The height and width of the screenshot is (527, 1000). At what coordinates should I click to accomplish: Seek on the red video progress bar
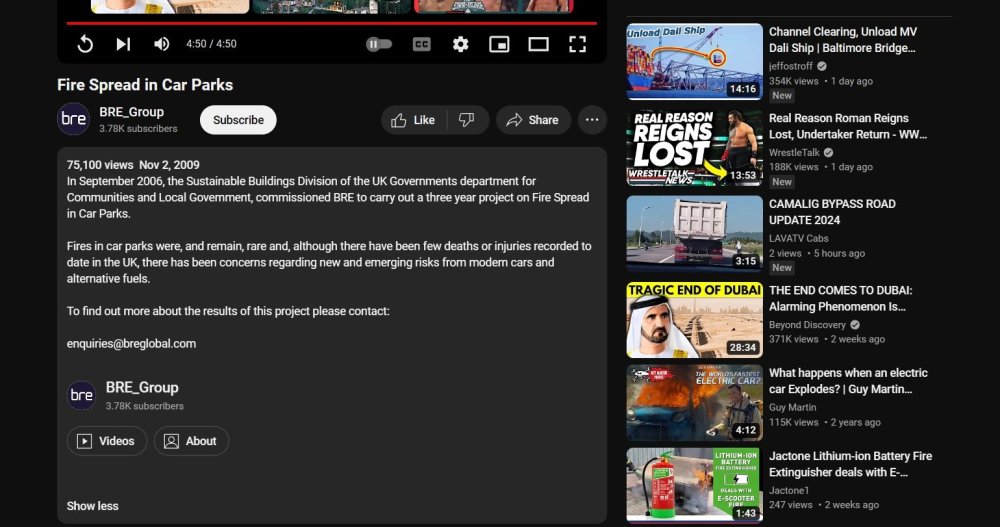[332, 23]
